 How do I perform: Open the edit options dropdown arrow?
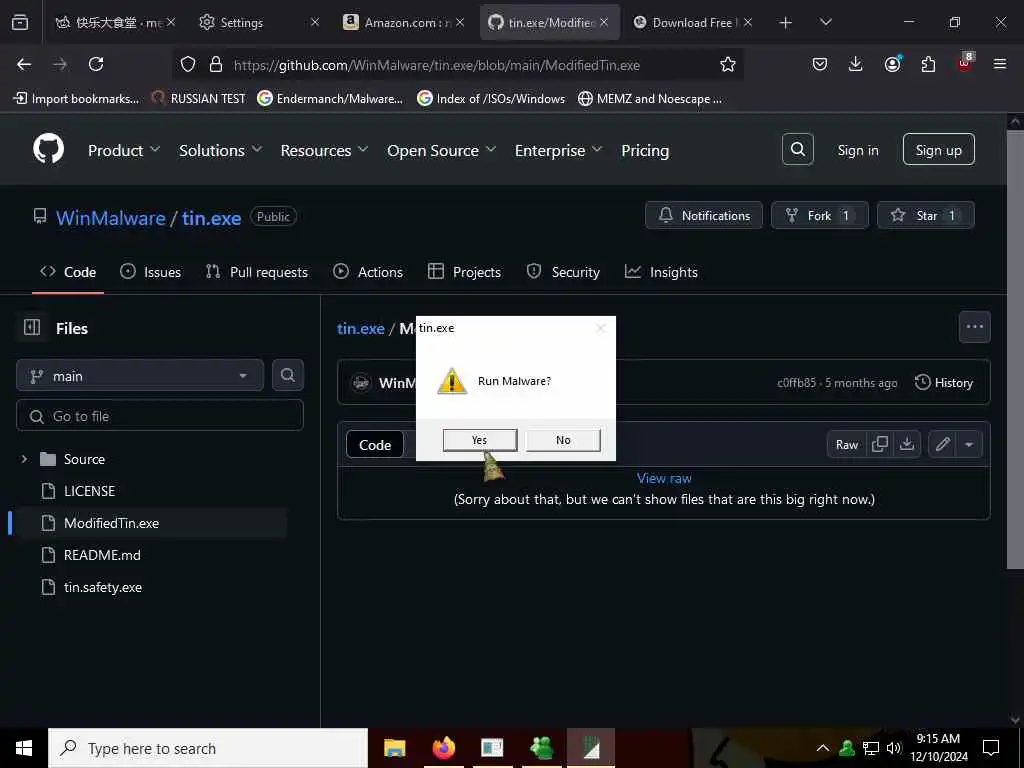(969, 445)
